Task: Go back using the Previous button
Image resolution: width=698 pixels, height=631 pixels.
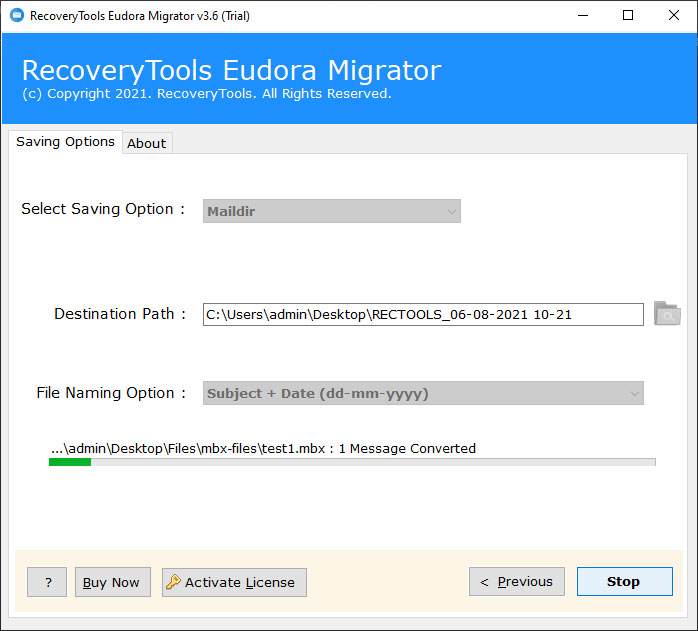Action: [517, 582]
